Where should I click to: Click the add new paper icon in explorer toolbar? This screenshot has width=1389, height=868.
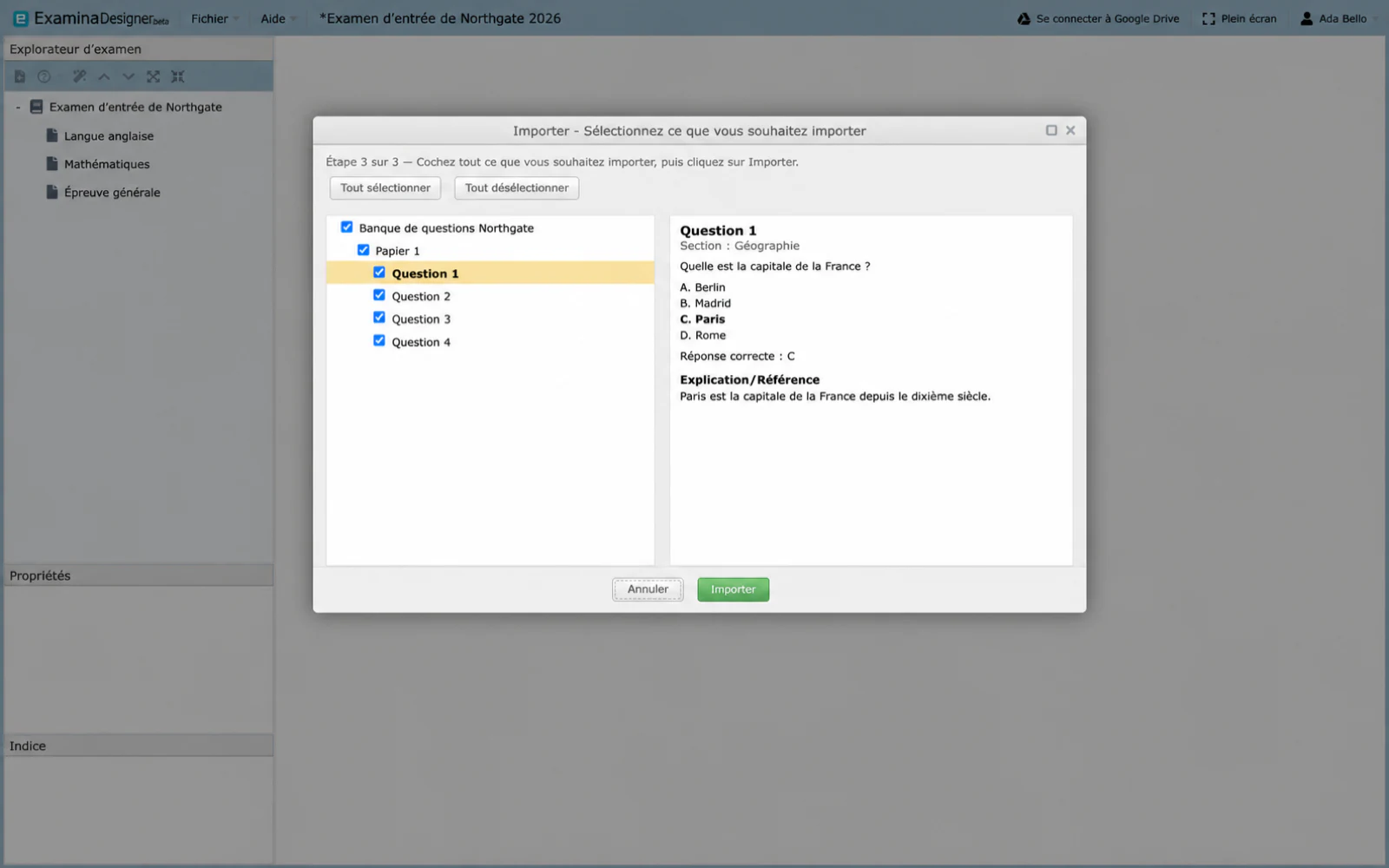click(20, 76)
